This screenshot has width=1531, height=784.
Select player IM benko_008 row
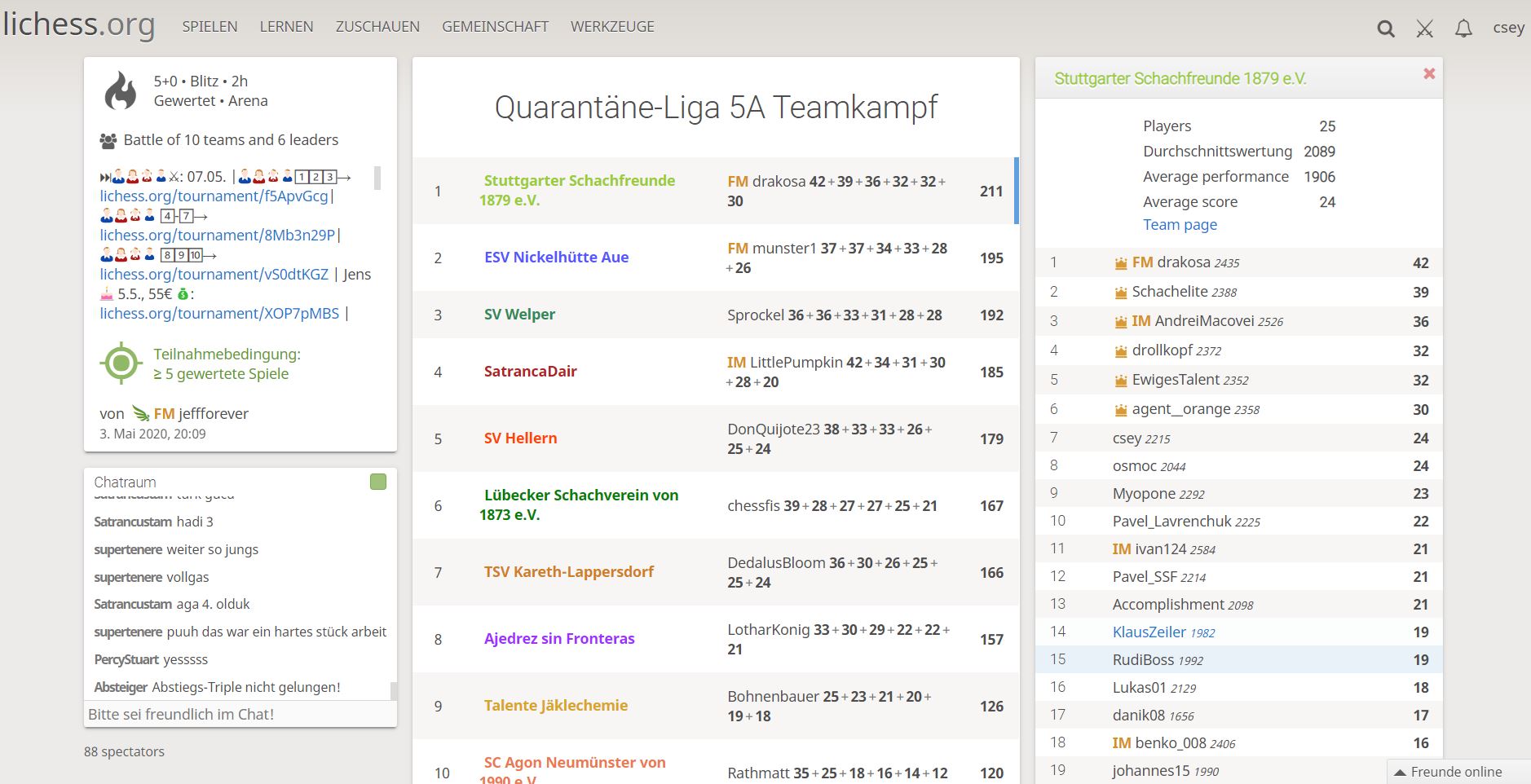click(1239, 742)
